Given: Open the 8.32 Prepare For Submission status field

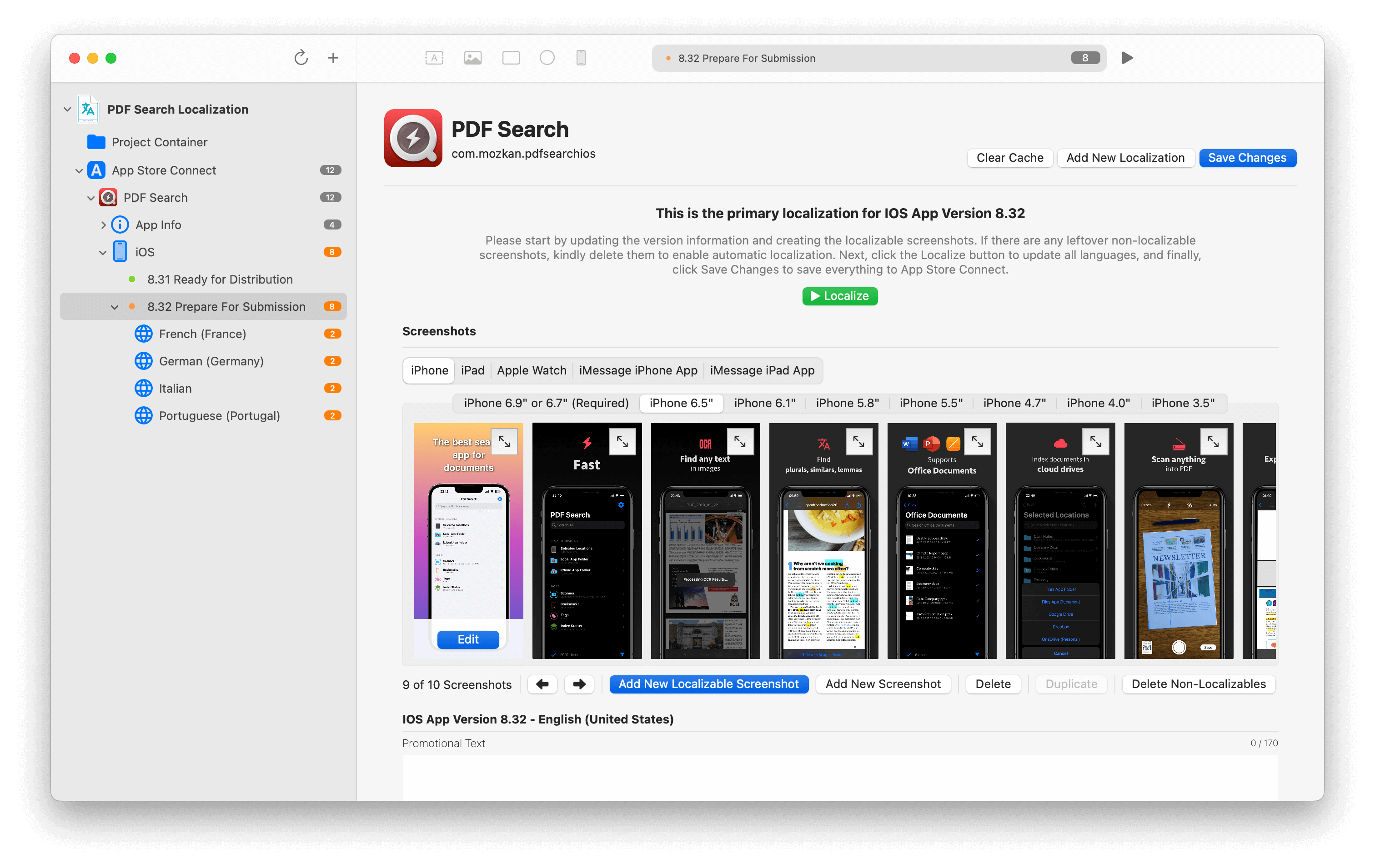Looking at the screenshot, I should tap(879, 58).
